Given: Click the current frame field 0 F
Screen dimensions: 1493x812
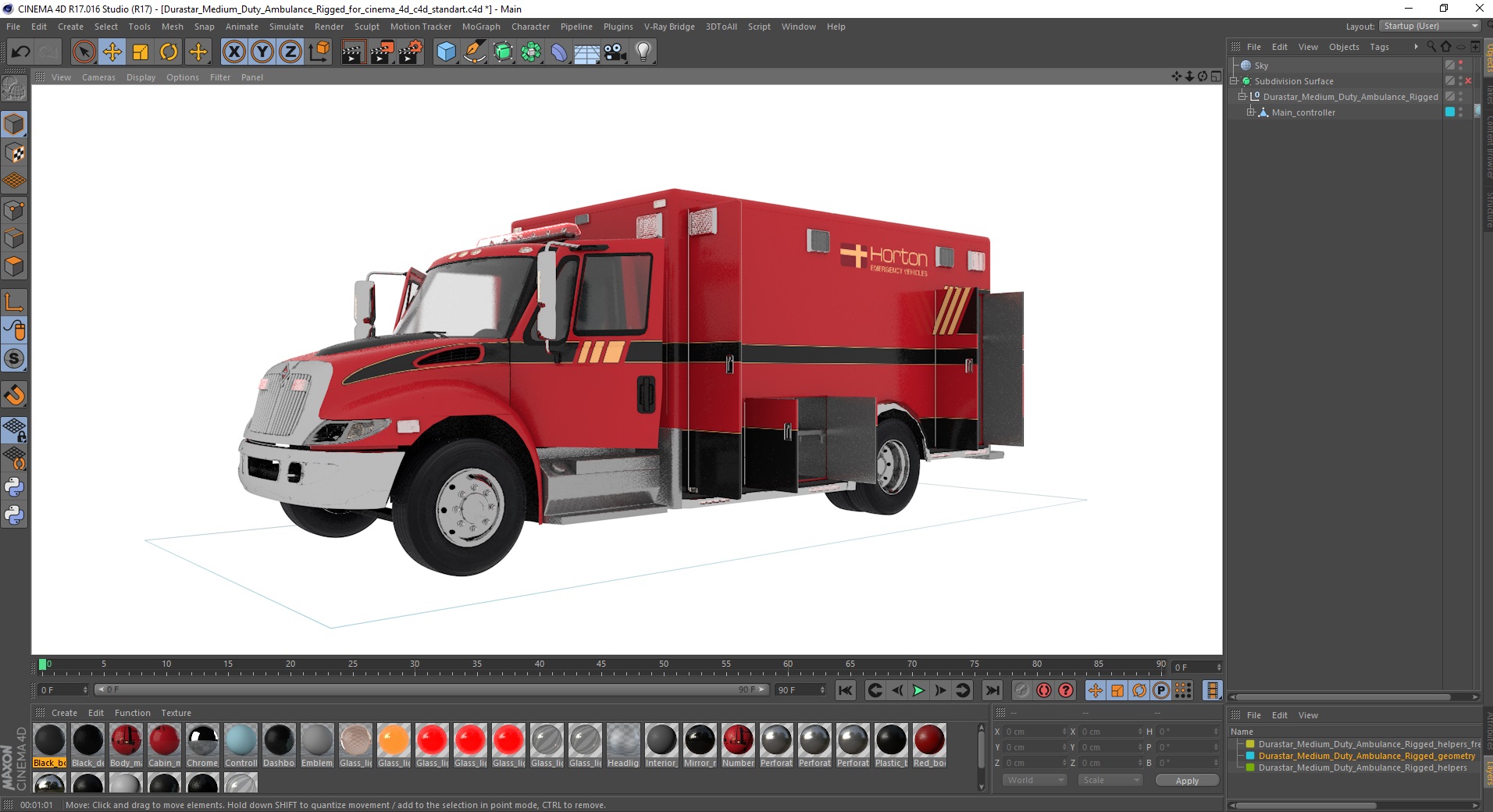Looking at the screenshot, I should [x=63, y=690].
